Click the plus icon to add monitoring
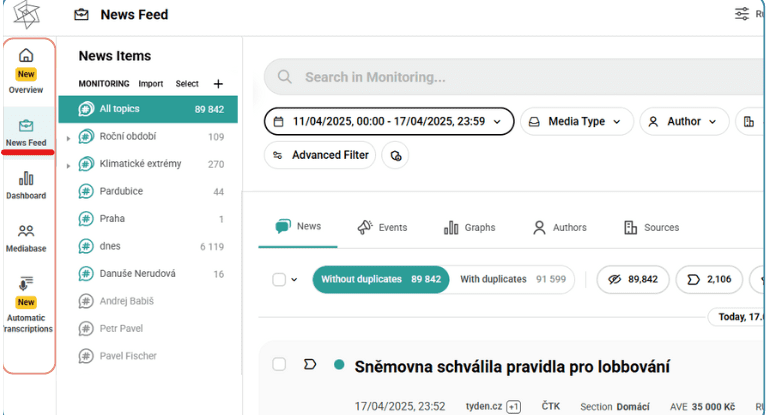This screenshot has width=767, height=415. (219, 84)
